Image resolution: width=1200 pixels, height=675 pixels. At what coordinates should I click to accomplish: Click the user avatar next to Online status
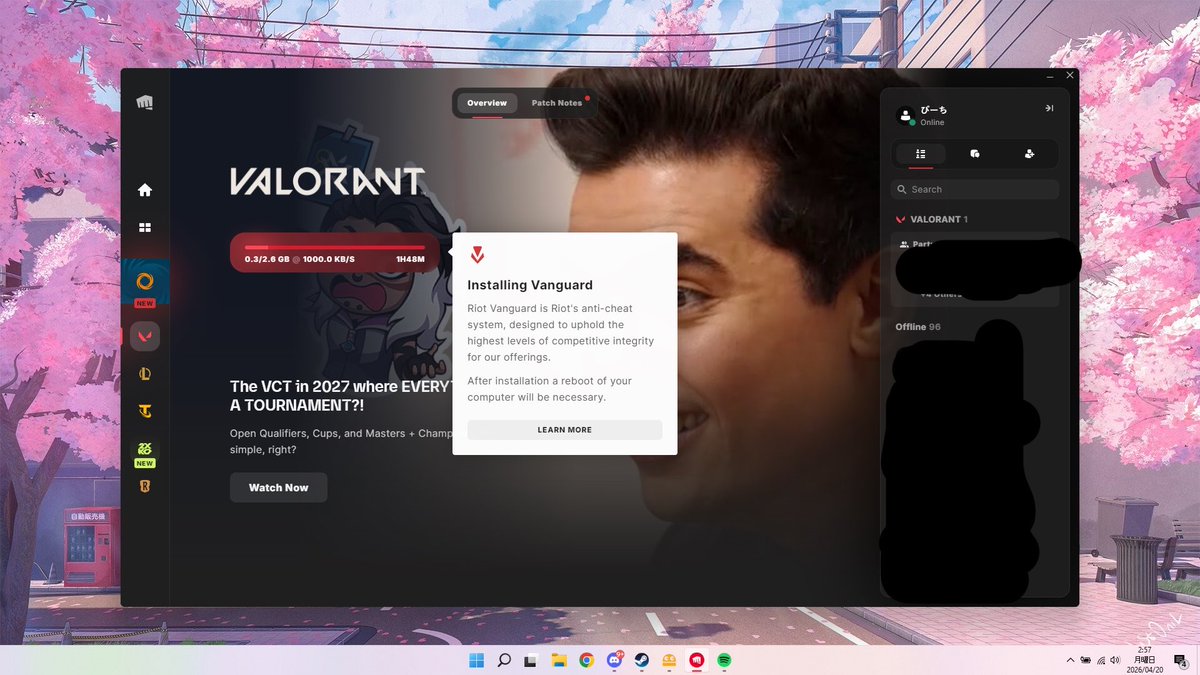[x=906, y=116]
